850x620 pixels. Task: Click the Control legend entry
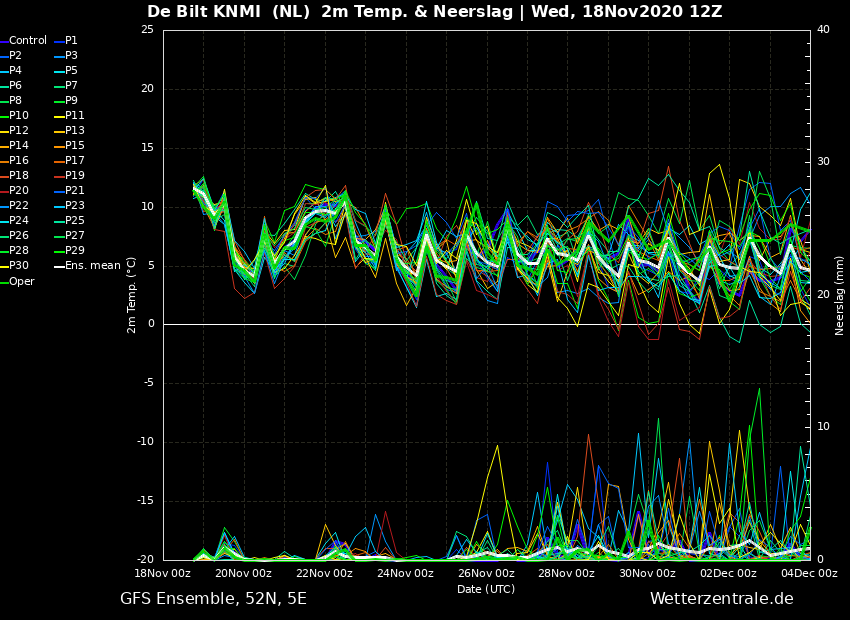[23, 41]
